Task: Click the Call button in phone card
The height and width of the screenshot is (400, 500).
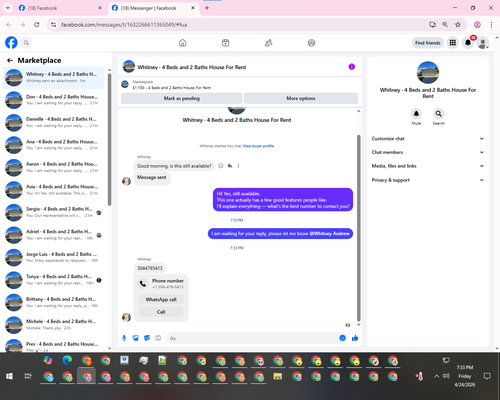Action: click(x=161, y=312)
